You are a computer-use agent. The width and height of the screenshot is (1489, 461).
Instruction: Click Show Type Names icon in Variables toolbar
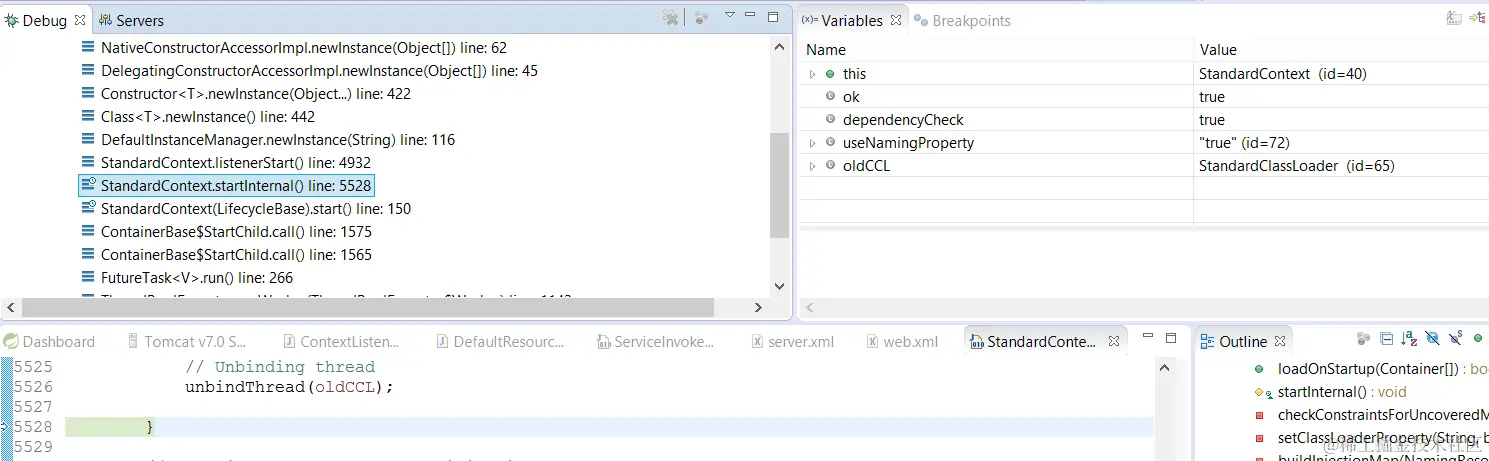(x=1454, y=18)
